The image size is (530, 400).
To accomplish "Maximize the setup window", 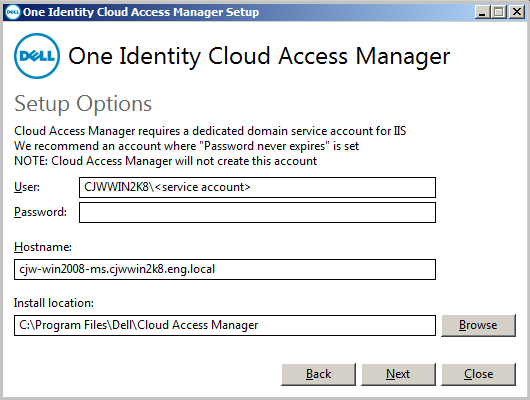I will click(499, 12).
